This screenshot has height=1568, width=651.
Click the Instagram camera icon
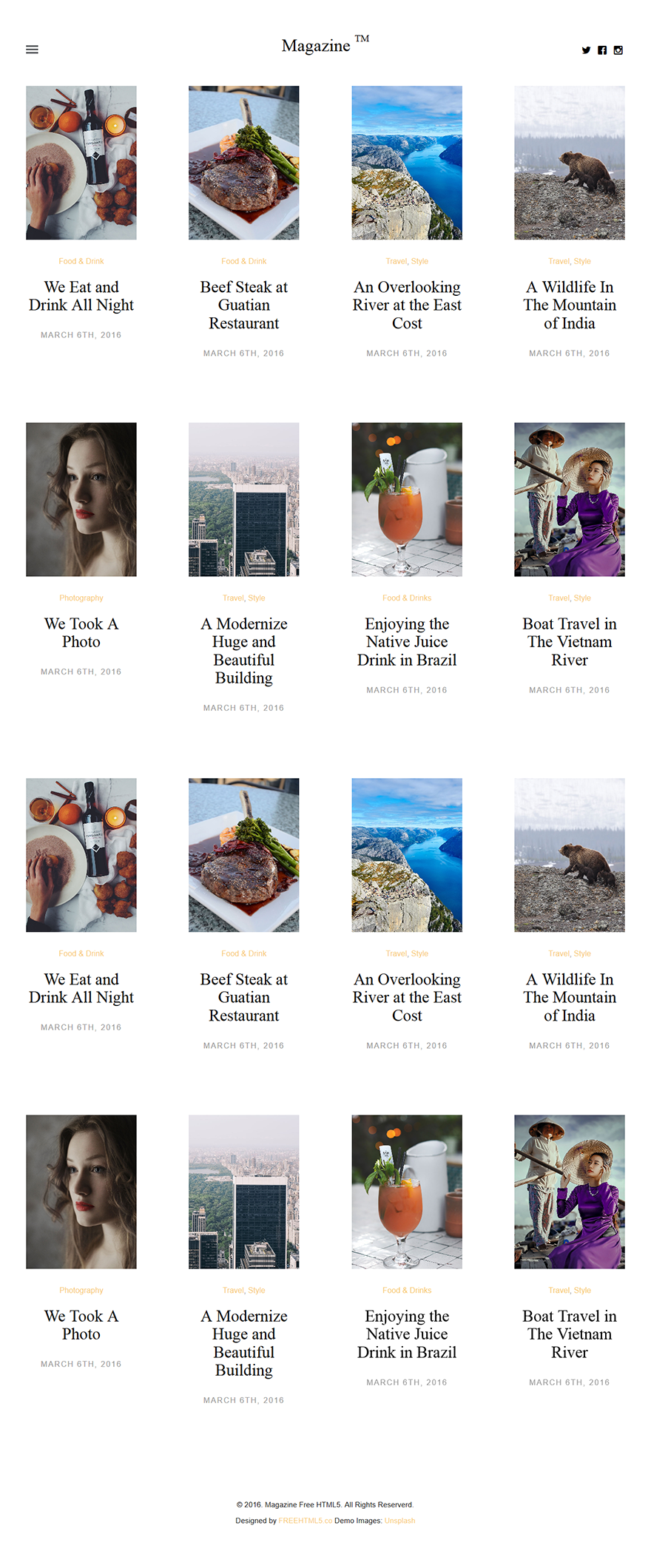click(618, 50)
